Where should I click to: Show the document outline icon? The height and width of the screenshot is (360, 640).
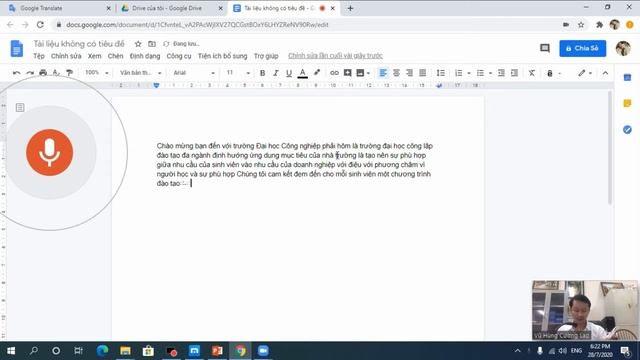[20, 107]
